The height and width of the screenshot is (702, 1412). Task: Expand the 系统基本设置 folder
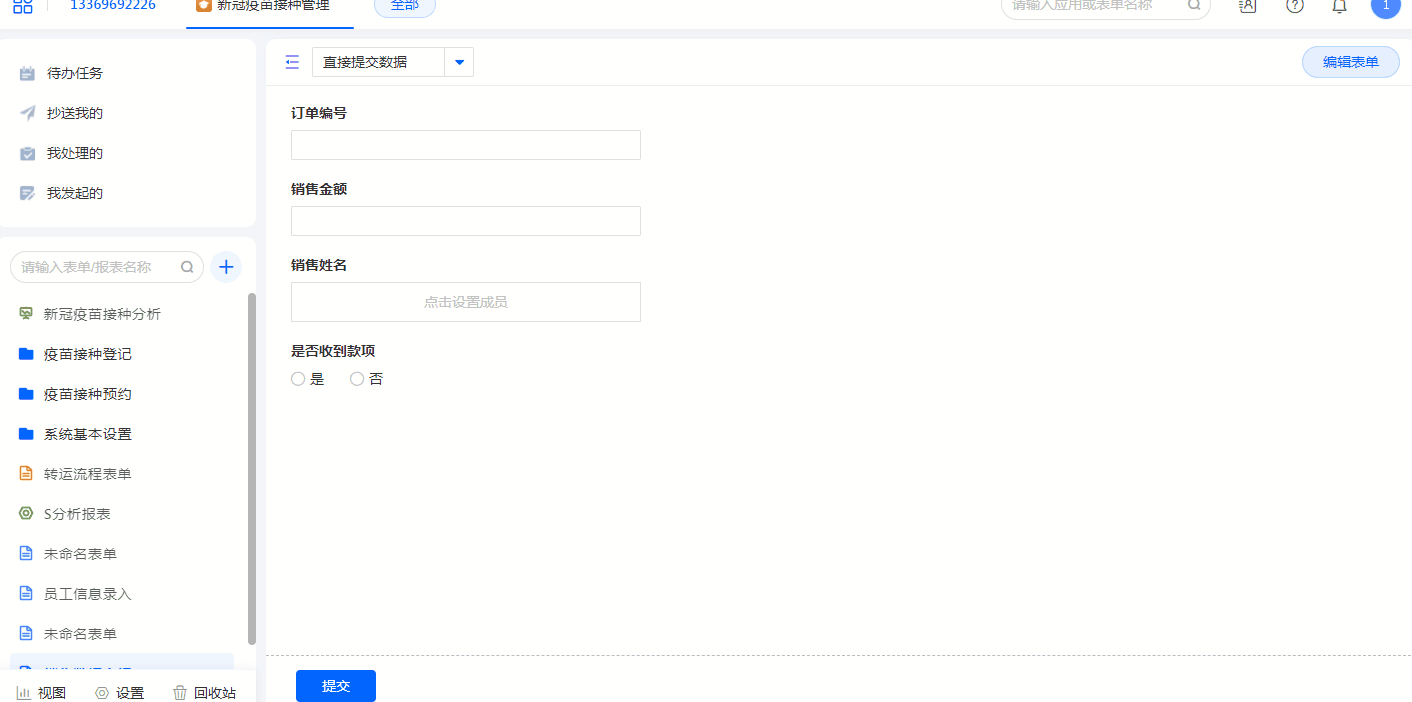[87, 434]
